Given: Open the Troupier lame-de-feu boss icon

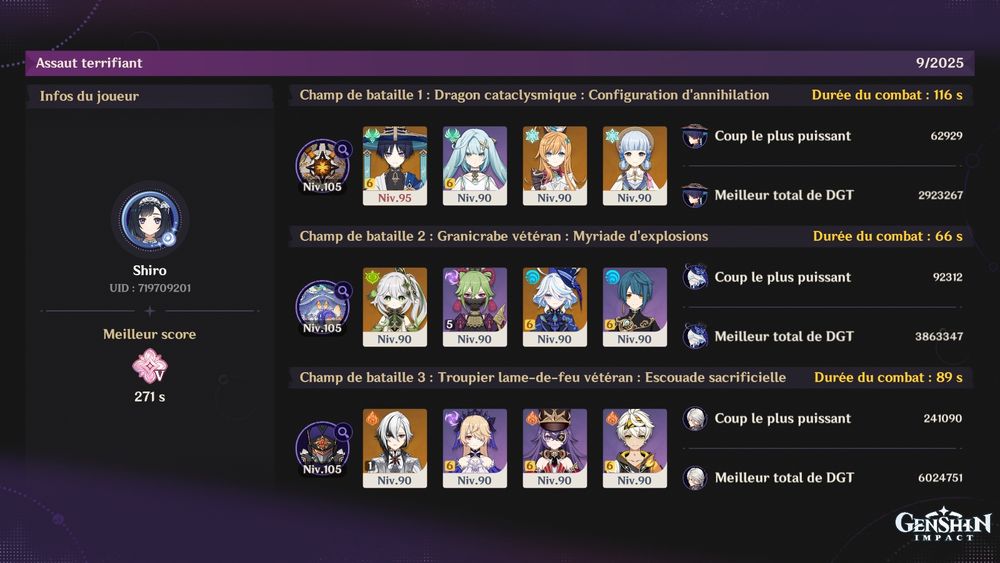Looking at the screenshot, I should point(323,449).
